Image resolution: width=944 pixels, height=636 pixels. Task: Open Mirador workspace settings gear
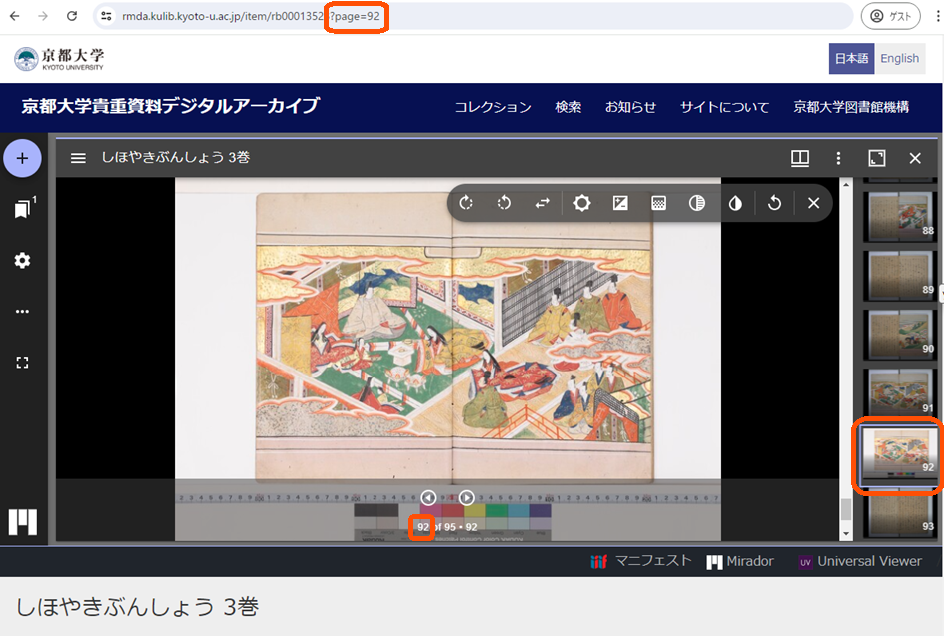tap(22, 261)
